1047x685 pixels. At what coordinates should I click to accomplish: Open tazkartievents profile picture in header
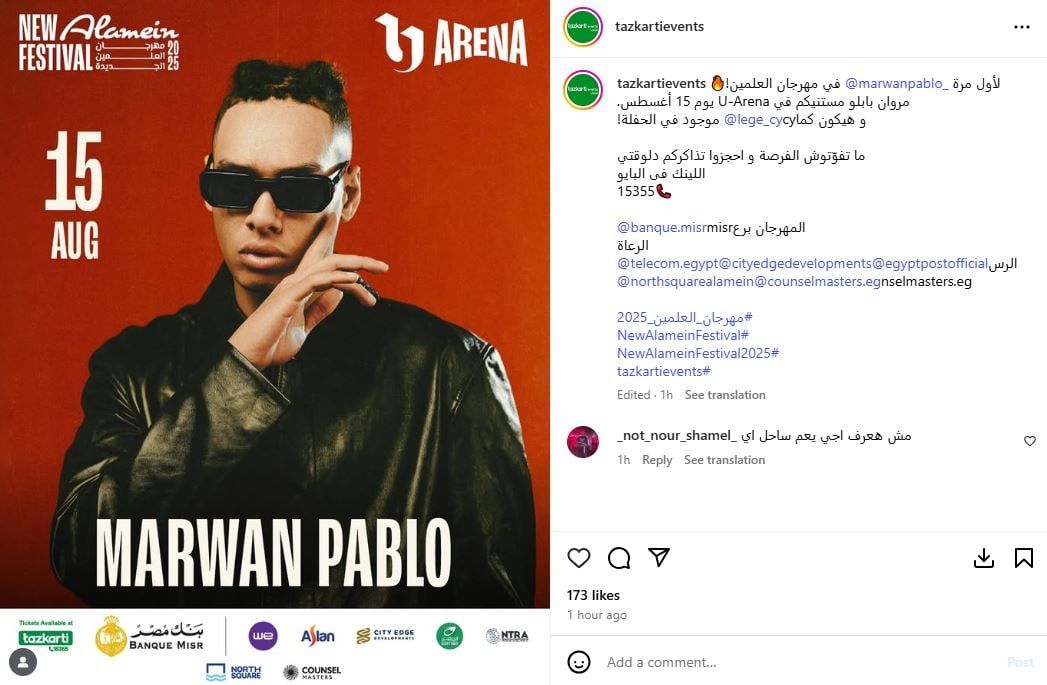(x=583, y=27)
